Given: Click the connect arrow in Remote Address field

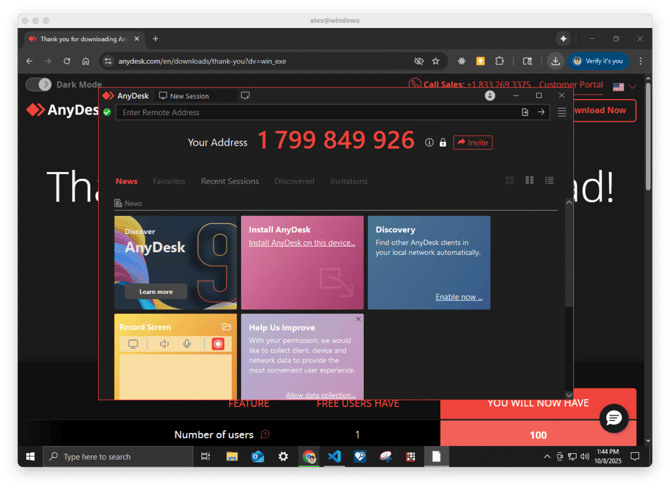Looking at the screenshot, I should pyautogui.click(x=541, y=112).
